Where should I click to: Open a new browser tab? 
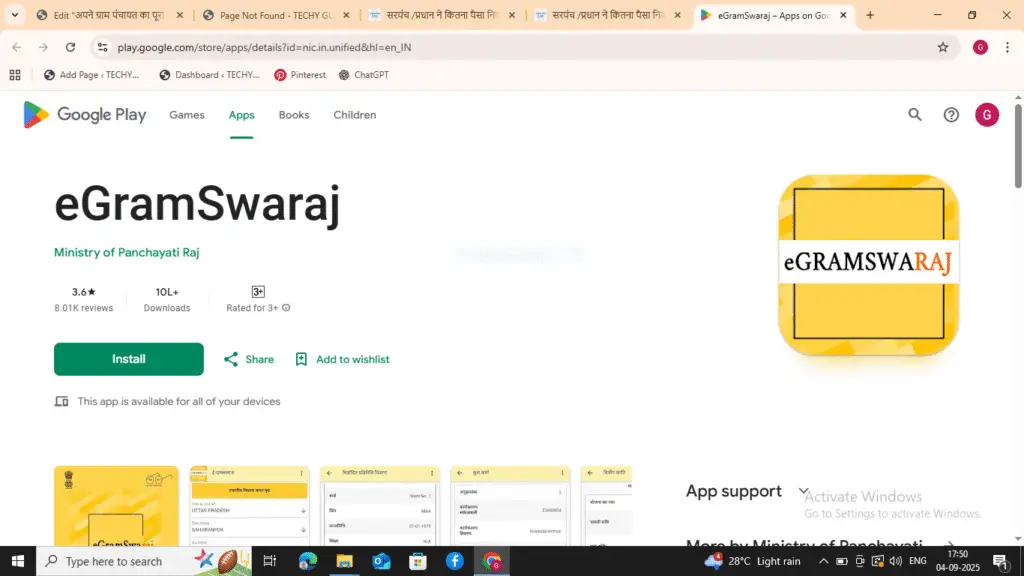pyautogui.click(x=870, y=15)
